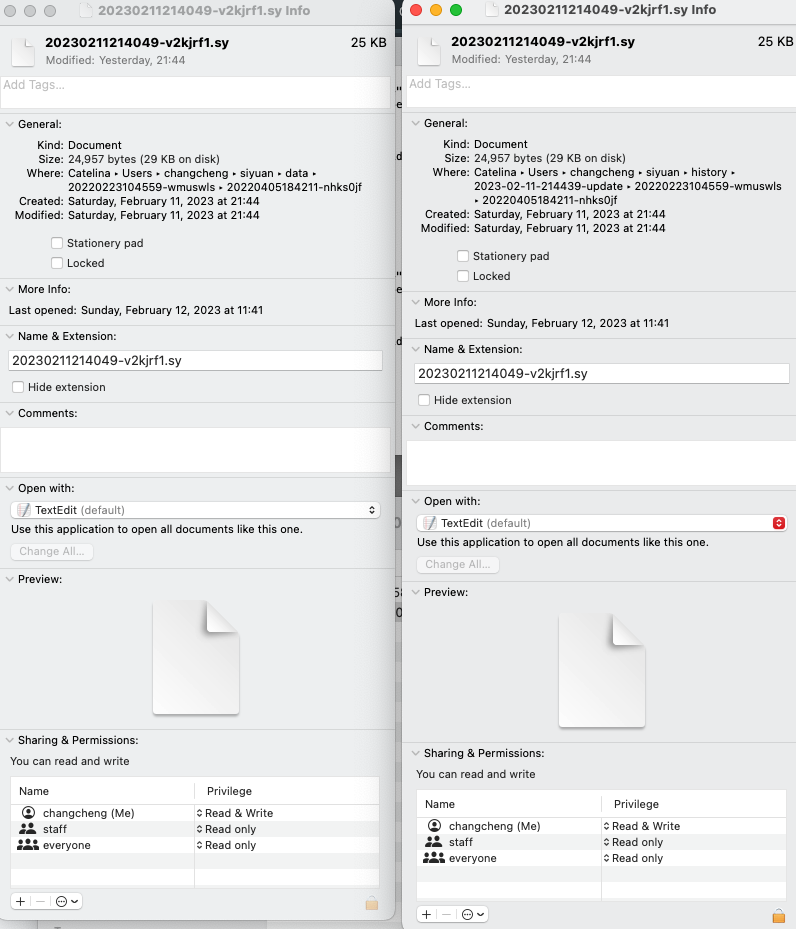Toggle Hide extension checkbox in right window
The height and width of the screenshot is (929, 796).
(424, 400)
